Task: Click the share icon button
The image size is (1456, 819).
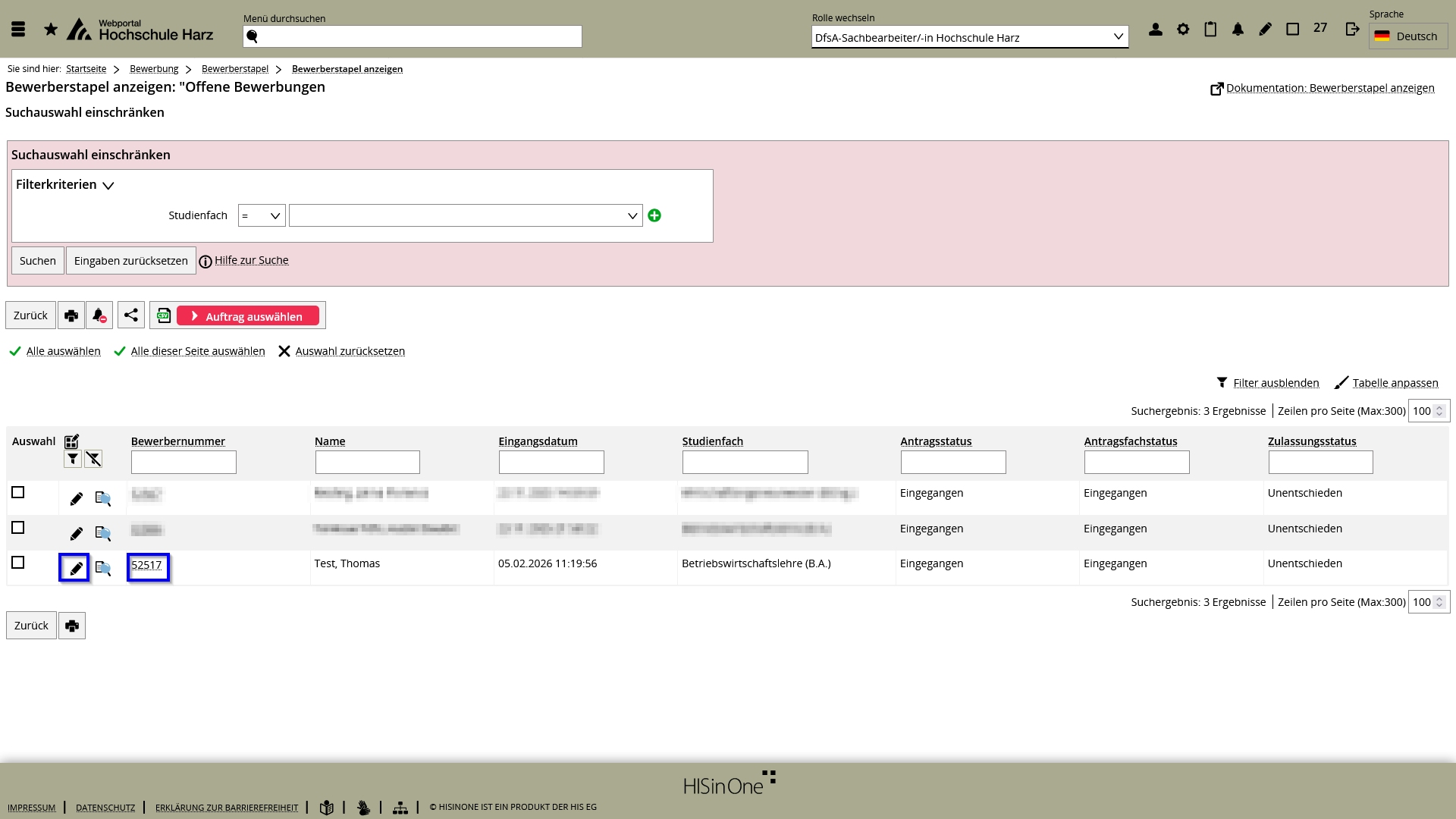Action: tap(131, 315)
